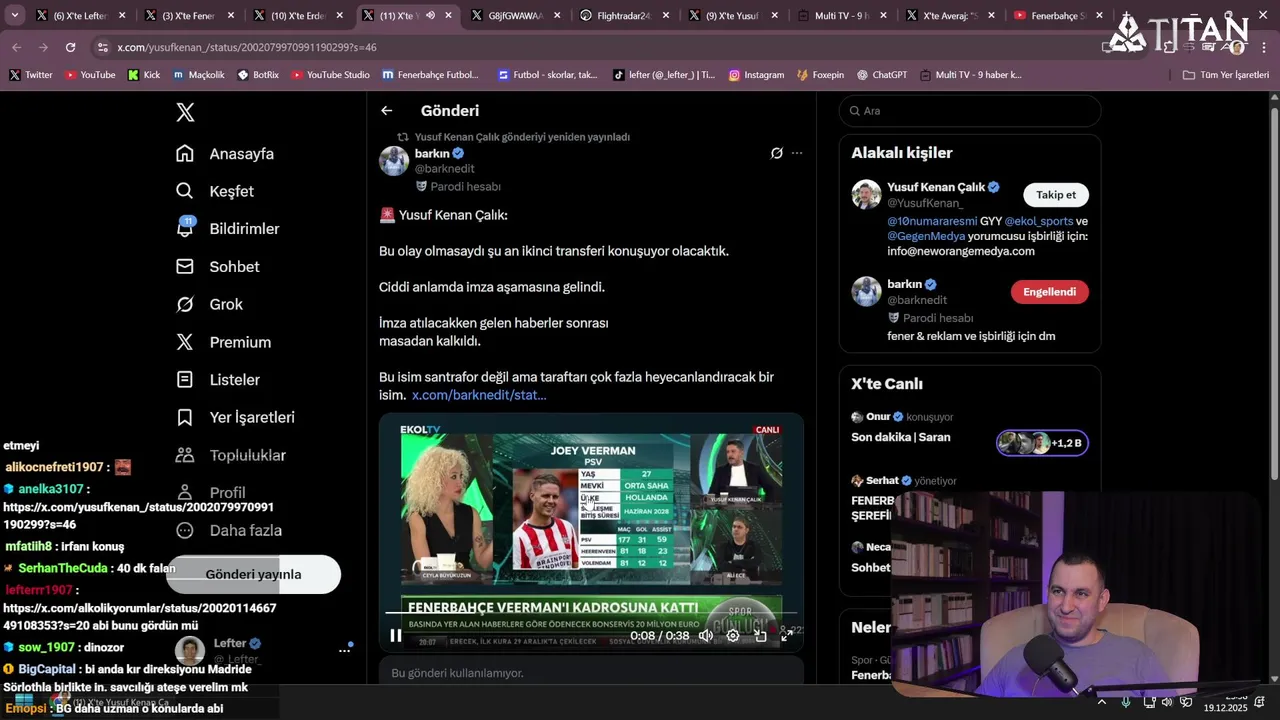The image size is (1280, 720).
Task: Switch to the '(9) X'te Yusuf' tab
Action: pos(732,16)
